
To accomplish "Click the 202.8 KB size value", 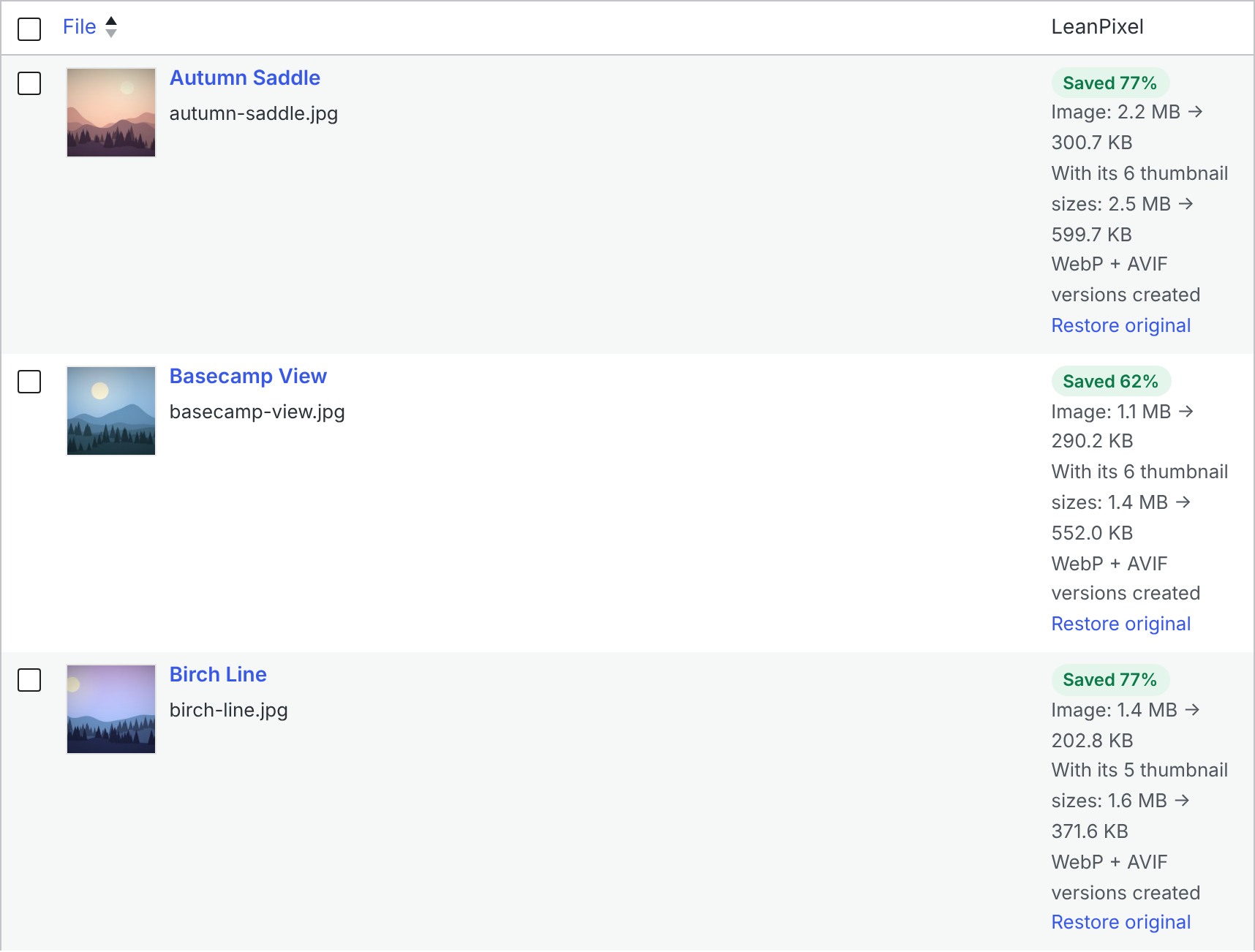I will point(1092,741).
